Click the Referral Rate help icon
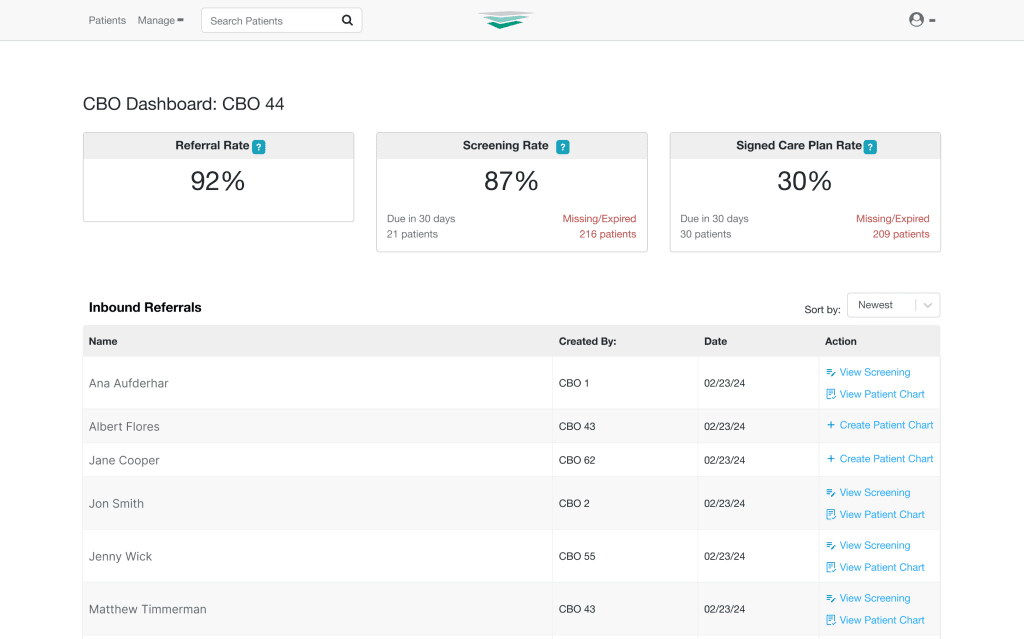The image size is (1024, 639). click(x=259, y=147)
